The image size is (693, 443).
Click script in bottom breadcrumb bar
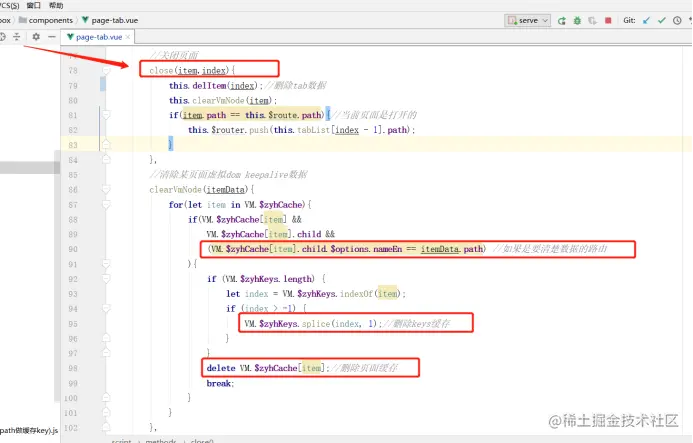tap(121, 440)
